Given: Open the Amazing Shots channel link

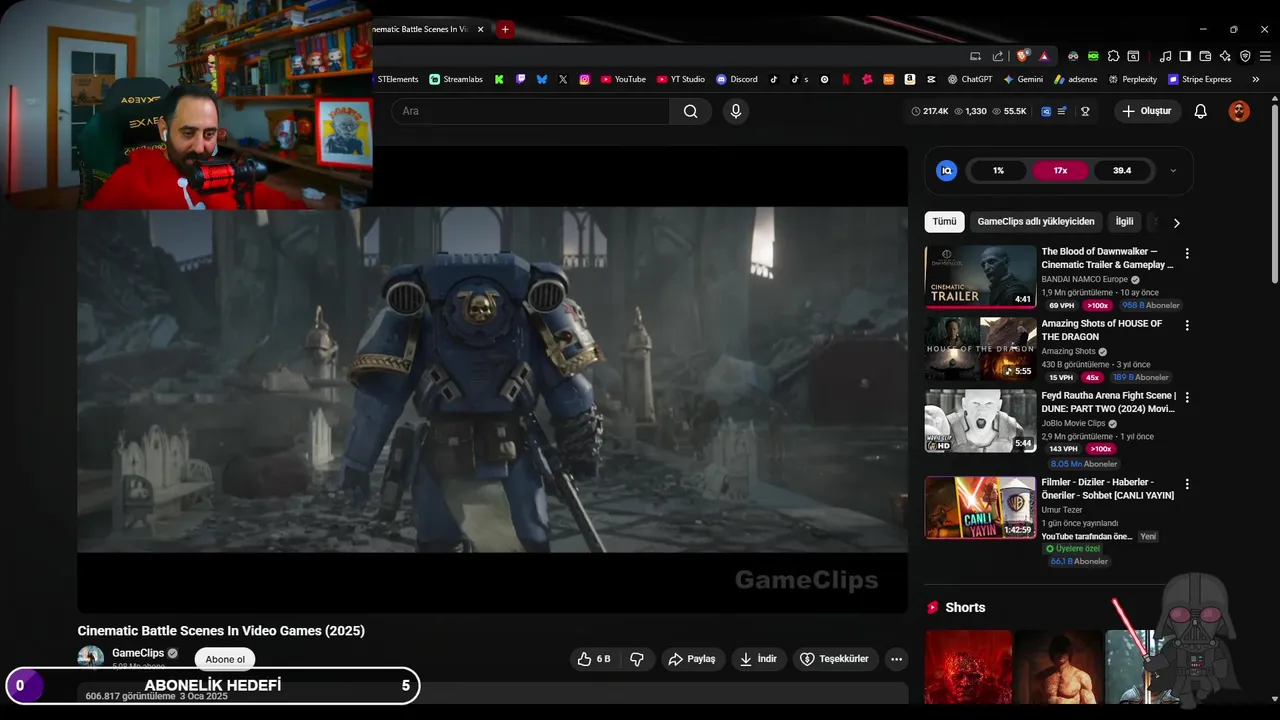Looking at the screenshot, I should tap(1068, 352).
